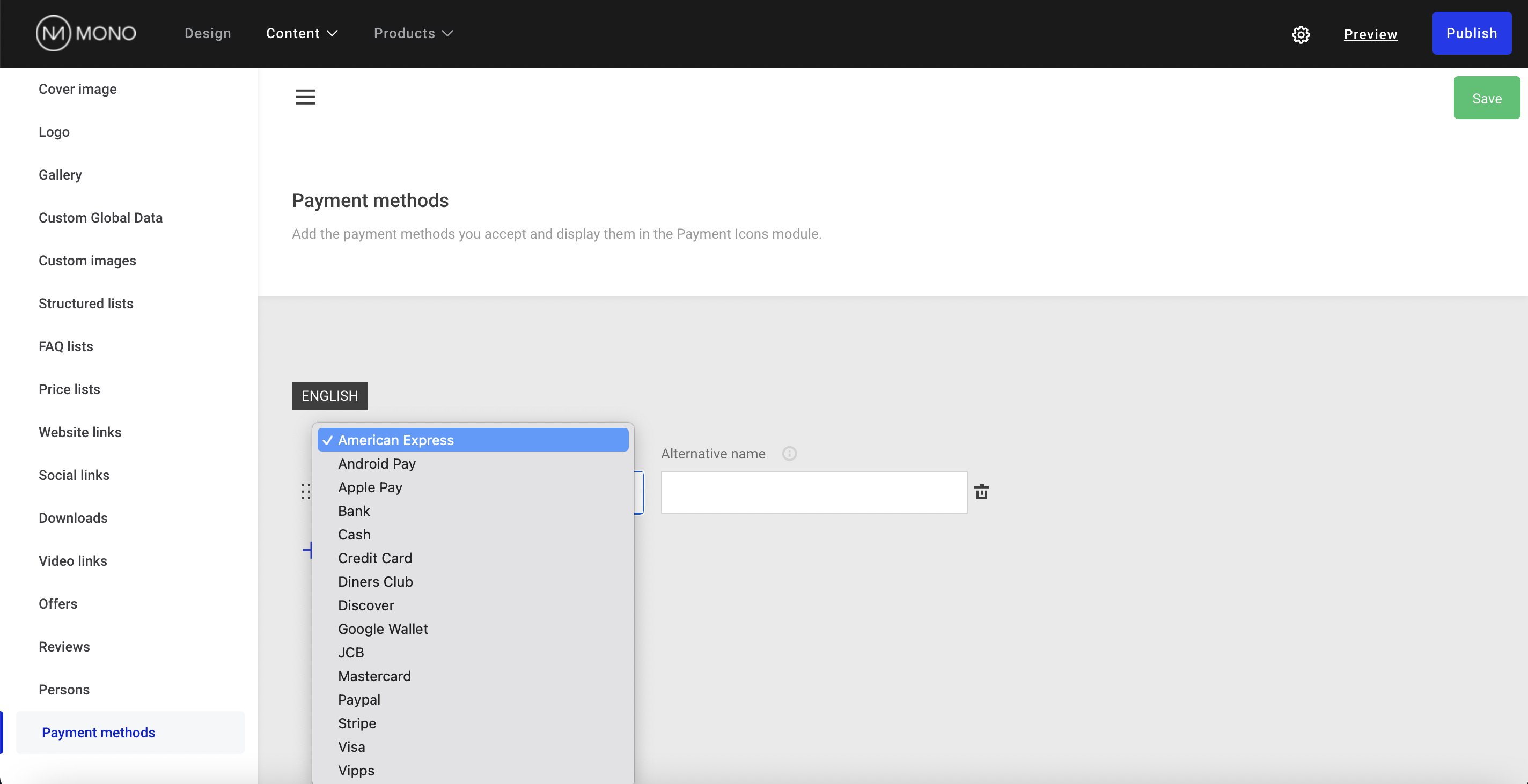
Task: Open Structured lists in sidebar
Action: (86, 304)
